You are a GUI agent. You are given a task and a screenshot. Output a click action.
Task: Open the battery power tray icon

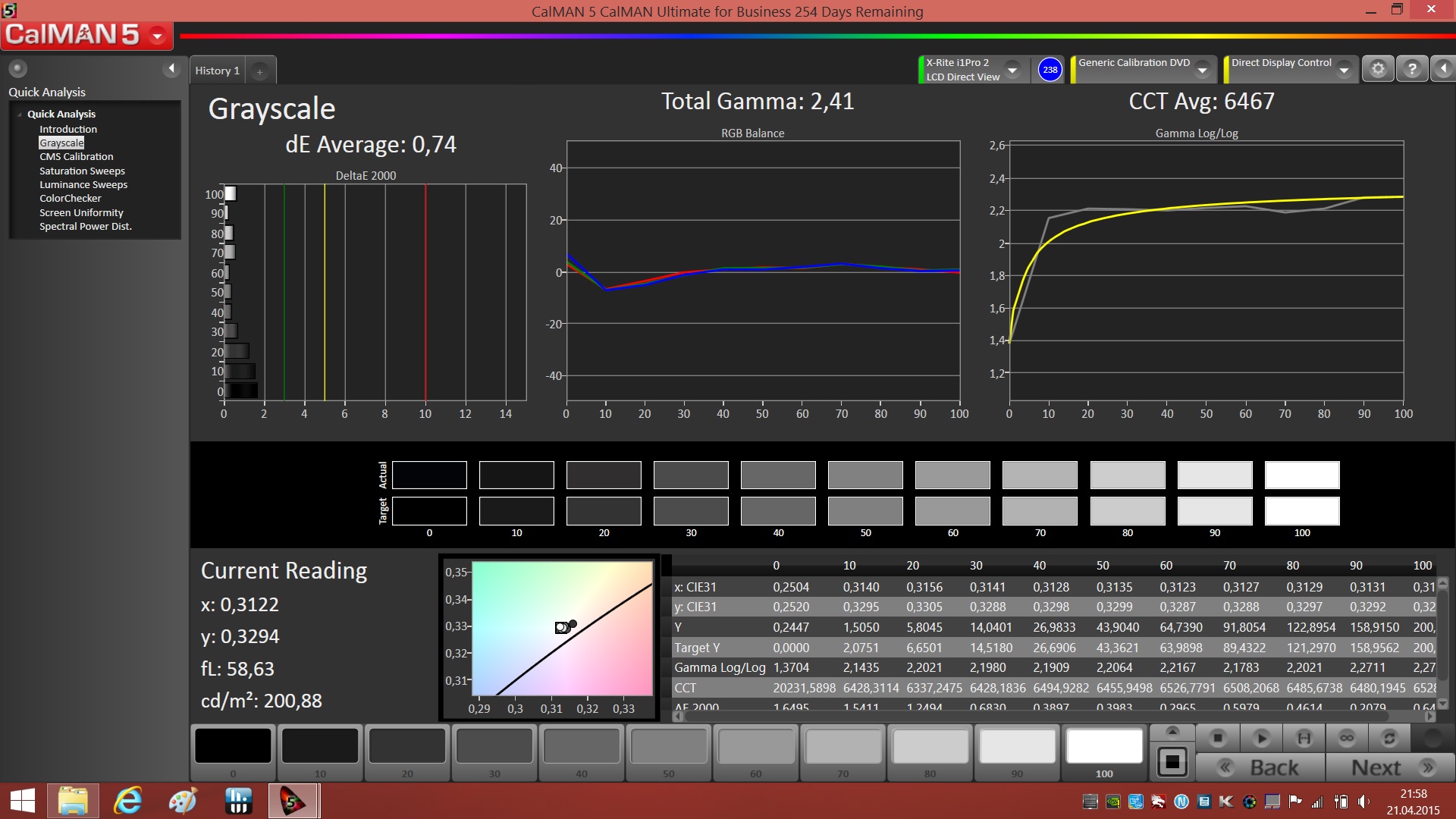pyautogui.click(x=1341, y=802)
